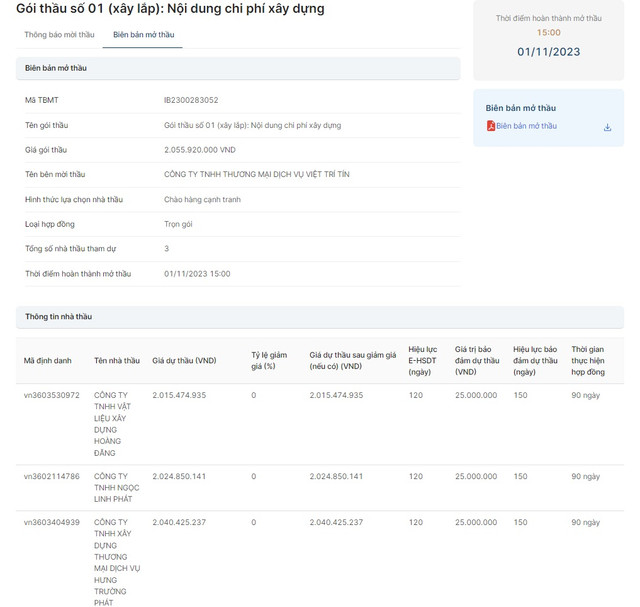Switch to the Thông báo mời thầu tab
Viewport: 640px width, 607px height.
[59, 34]
